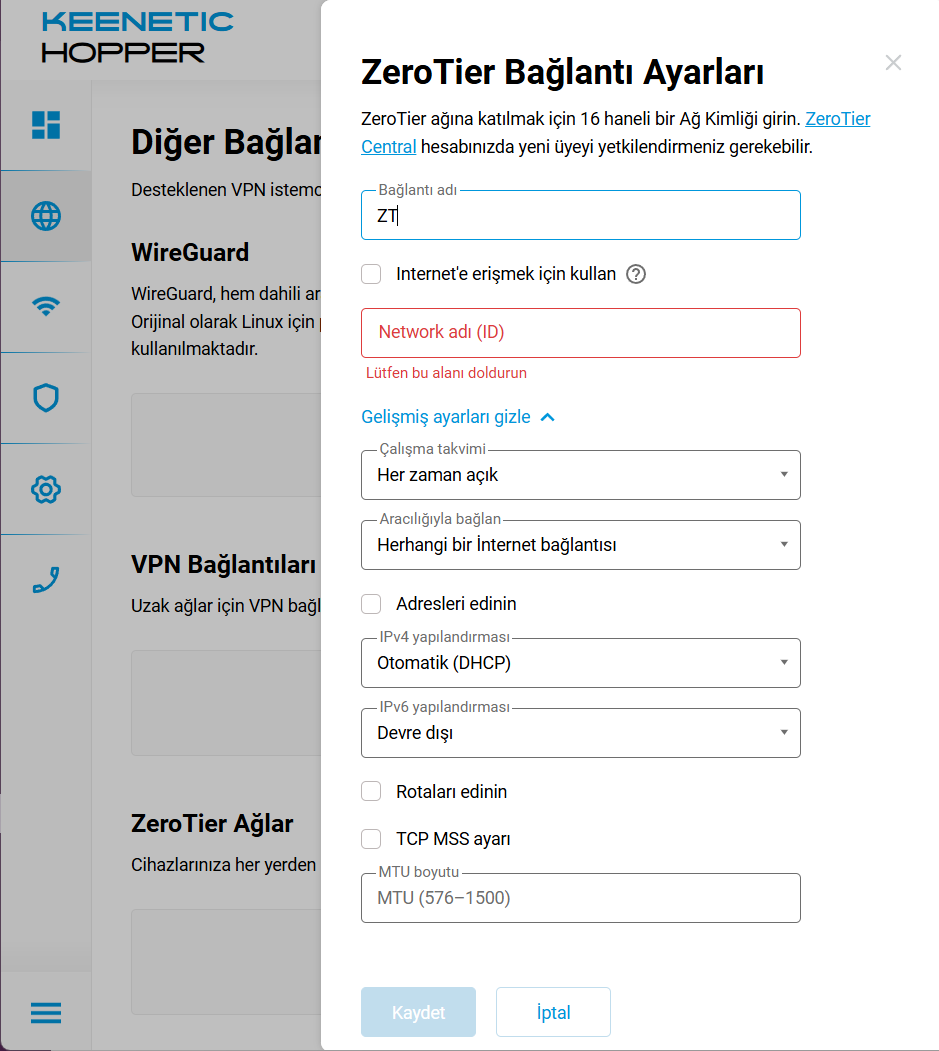Collapse "Gelişmiş ayarları gizle" section
This screenshot has height=1051, width=939.
pyautogui.click(x=457, y=417)
